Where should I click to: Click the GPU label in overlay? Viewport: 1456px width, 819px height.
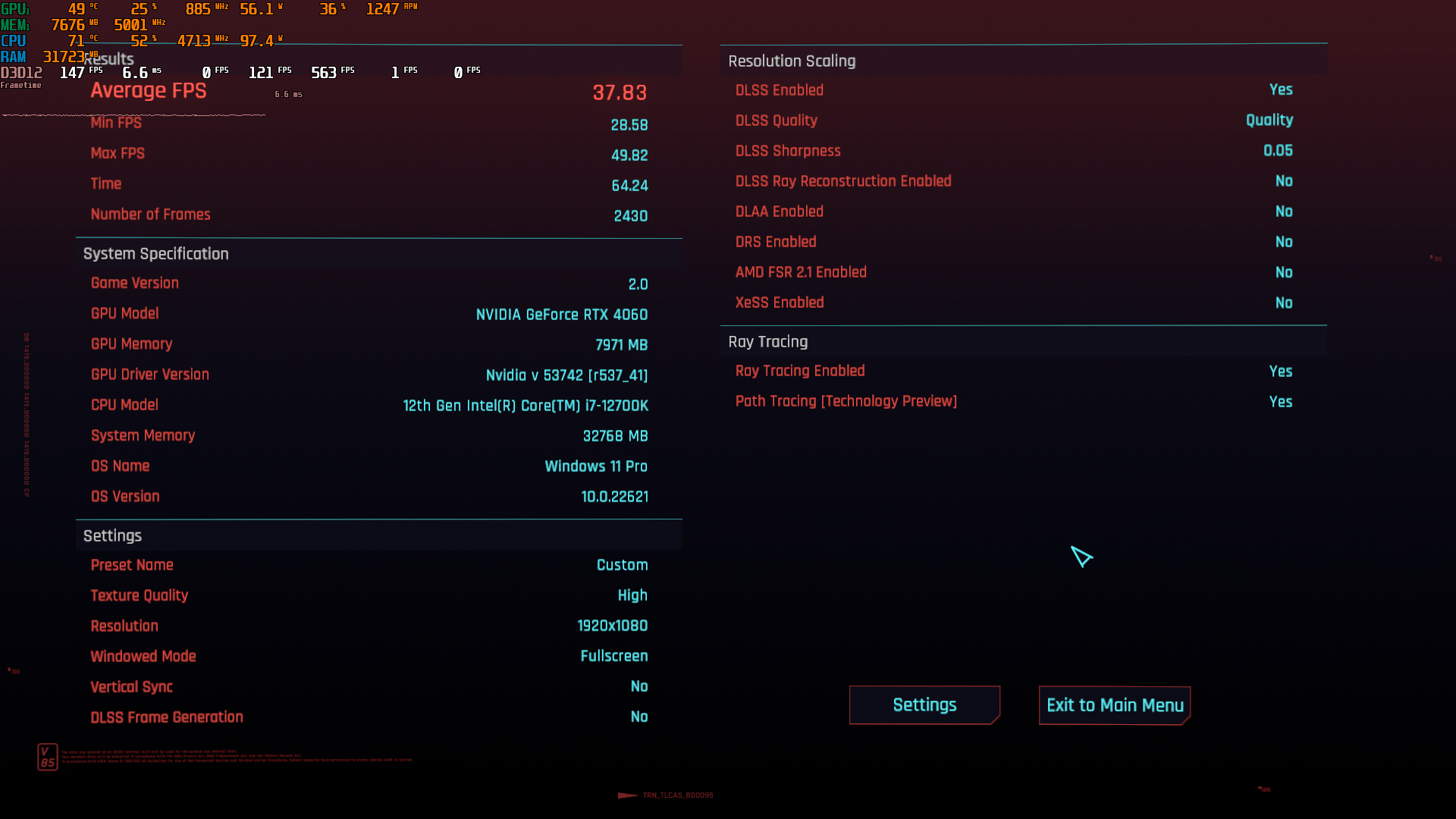pos(14,9)
